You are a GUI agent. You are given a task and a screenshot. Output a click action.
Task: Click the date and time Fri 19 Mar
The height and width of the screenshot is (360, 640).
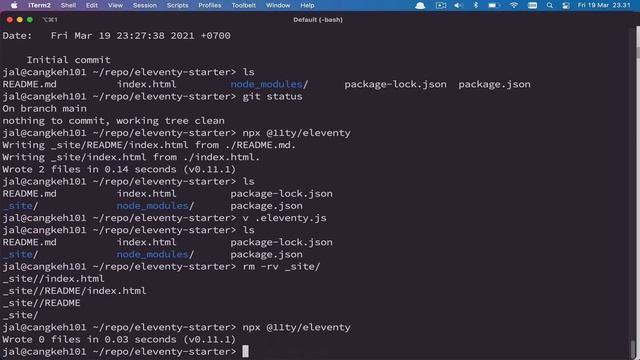(604, 5)
